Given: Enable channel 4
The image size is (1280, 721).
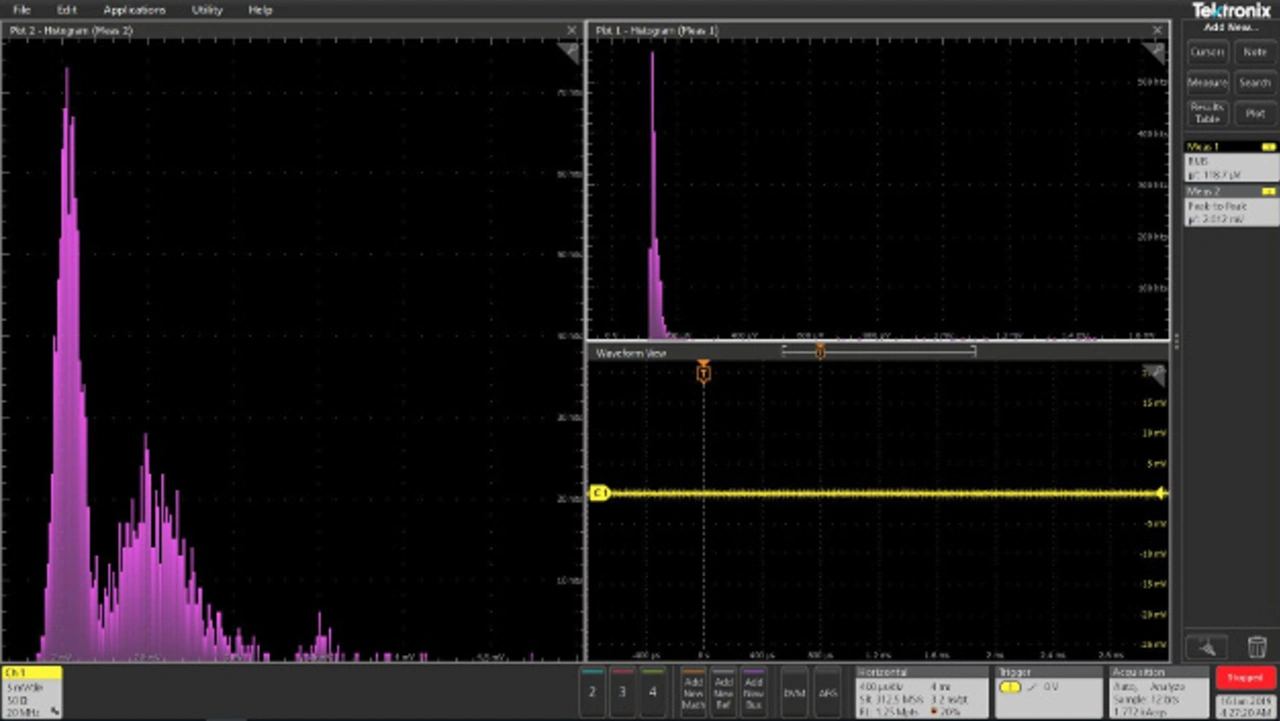Looking at the screenshot, I should click(652, 691).
